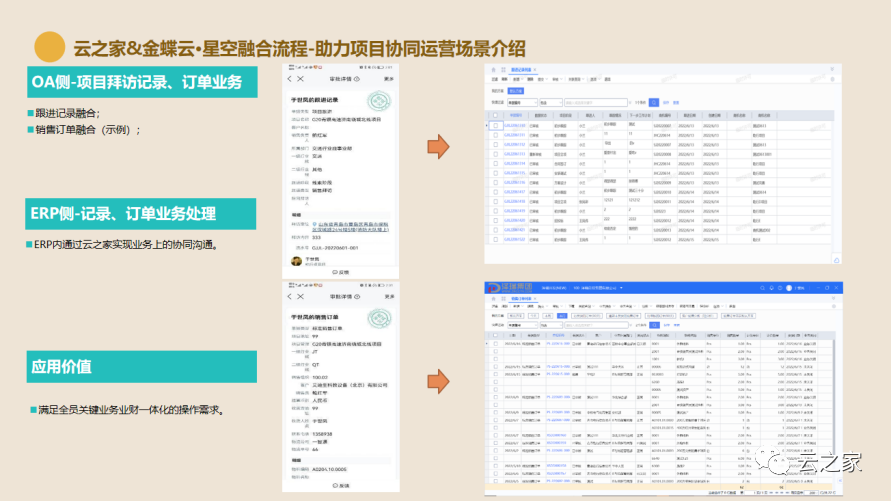Tap 反馈 under the 跟进记录 phone form

[x=340, y=272]
